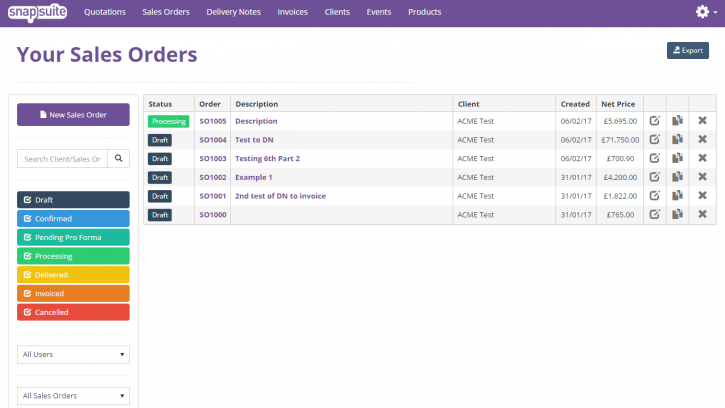The width and height of the screenshot is (725, 408).
Task: Open the settings gear menu
Action: point(706,12)
